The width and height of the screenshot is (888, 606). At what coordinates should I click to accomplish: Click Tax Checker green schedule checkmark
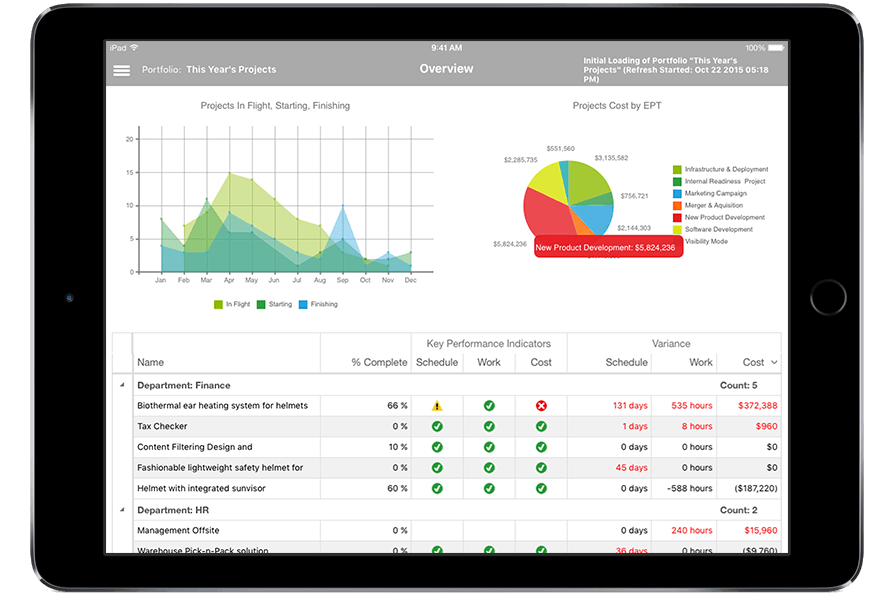click(x=437, y=426)
